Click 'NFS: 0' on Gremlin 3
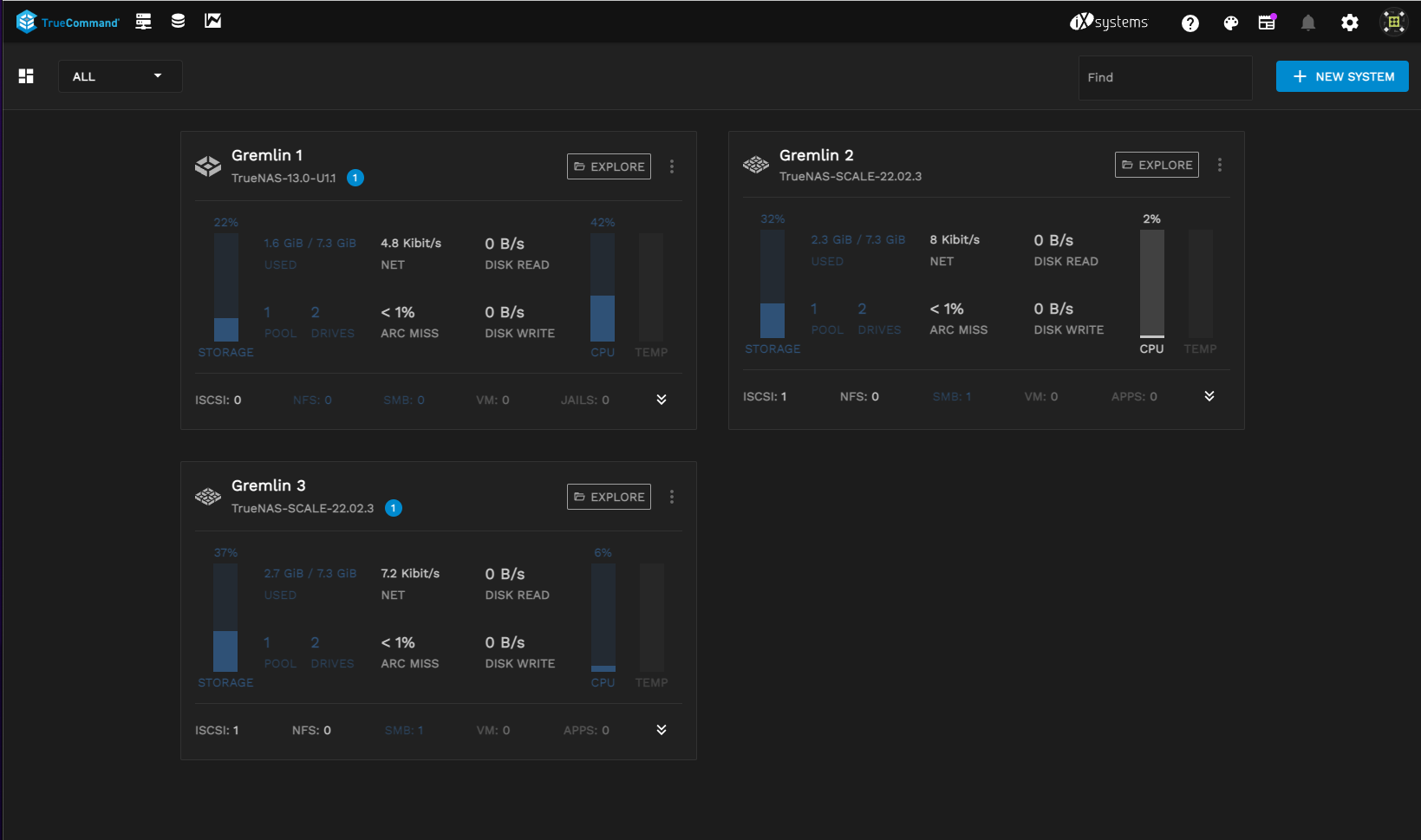The image size is (1421, 840). click(x=311, y=731)
